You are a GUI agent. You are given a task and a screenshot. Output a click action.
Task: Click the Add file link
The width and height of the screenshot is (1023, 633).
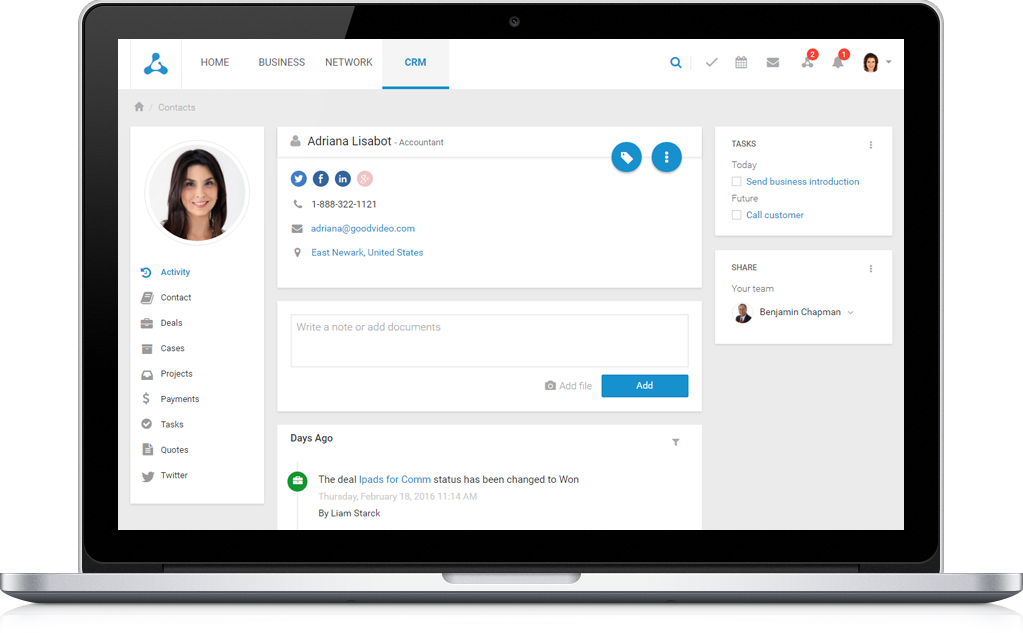(575, 386)
